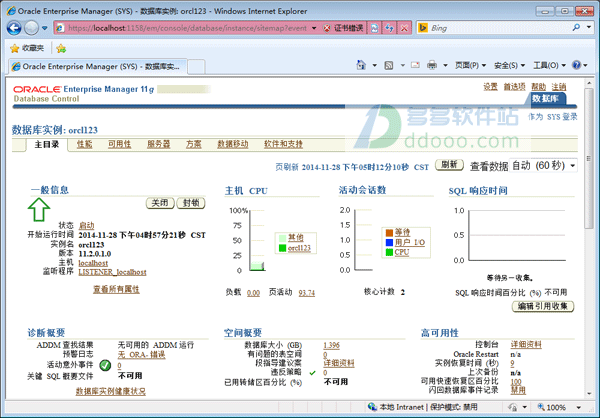600x418 pixels.
Task: Open the 无 ORA- 错误 alert log link
Action: point(142,355)
